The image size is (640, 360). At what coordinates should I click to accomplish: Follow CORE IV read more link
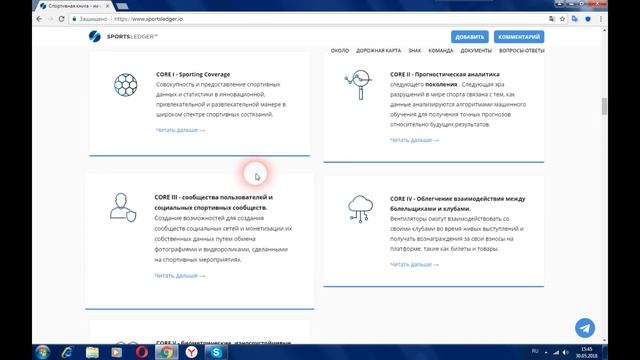click(414, 264)
